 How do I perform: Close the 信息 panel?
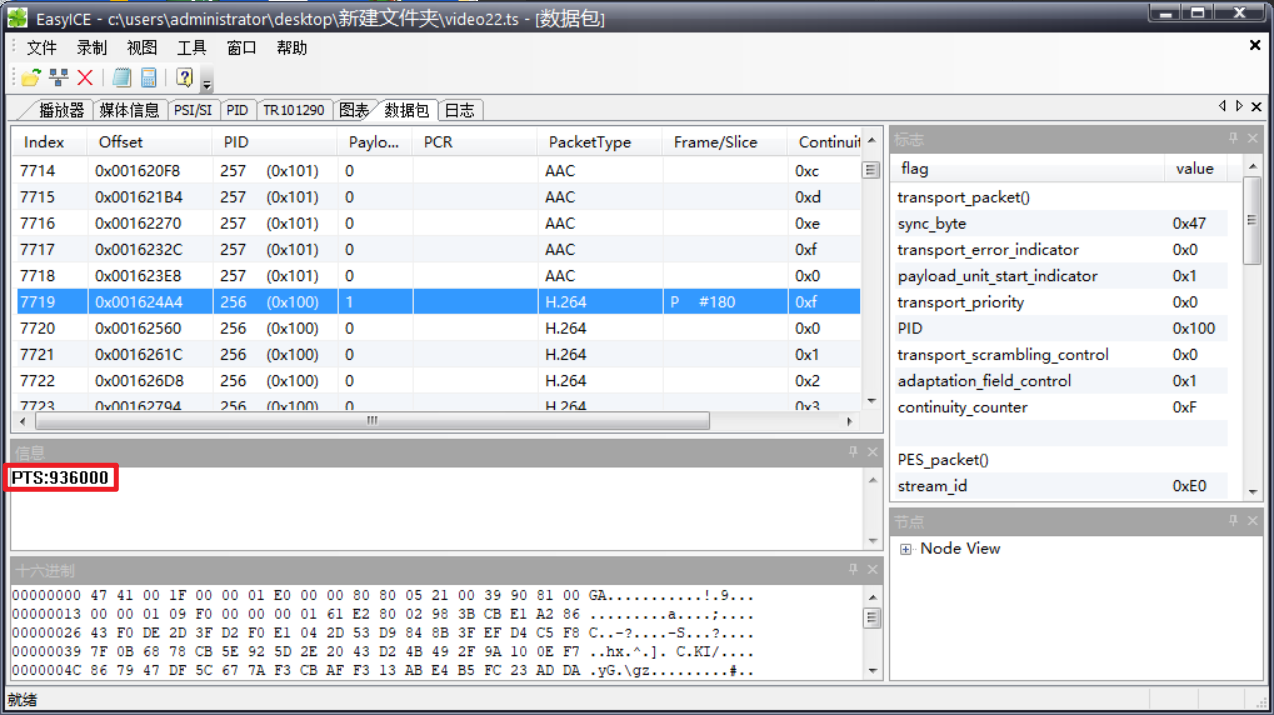[x=872, y=452]
